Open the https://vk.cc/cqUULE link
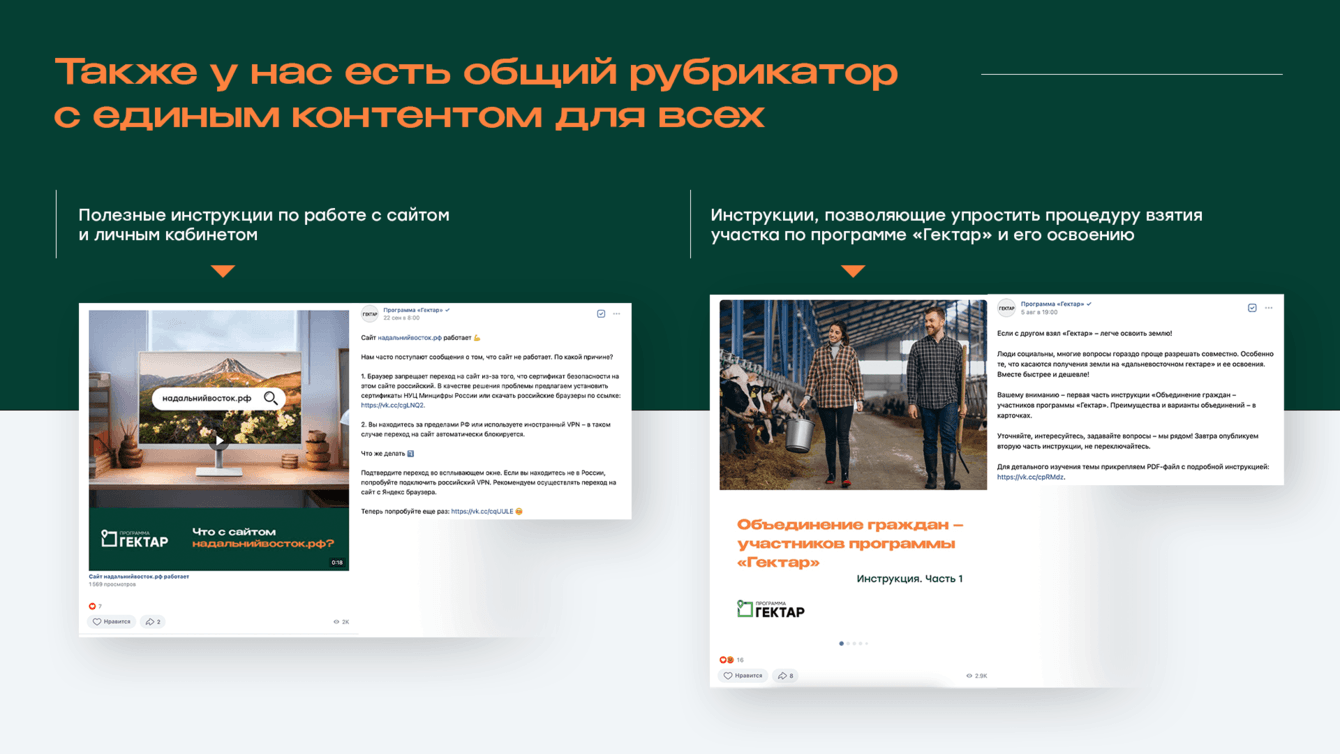Screen dimensions: 1340x754 [x=482, y=511]
